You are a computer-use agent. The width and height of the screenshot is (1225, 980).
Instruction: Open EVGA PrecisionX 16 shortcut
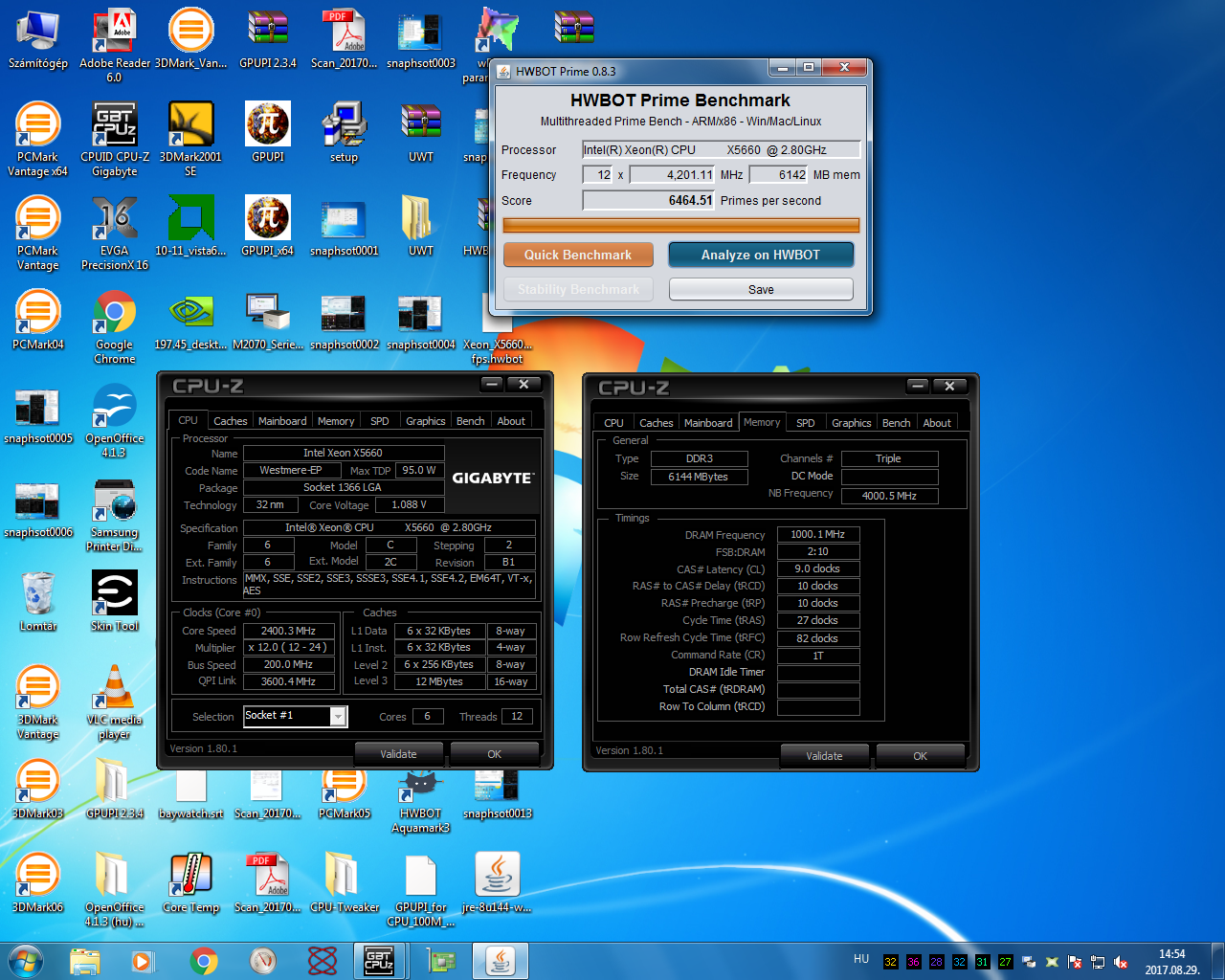[x=114, y=233]
